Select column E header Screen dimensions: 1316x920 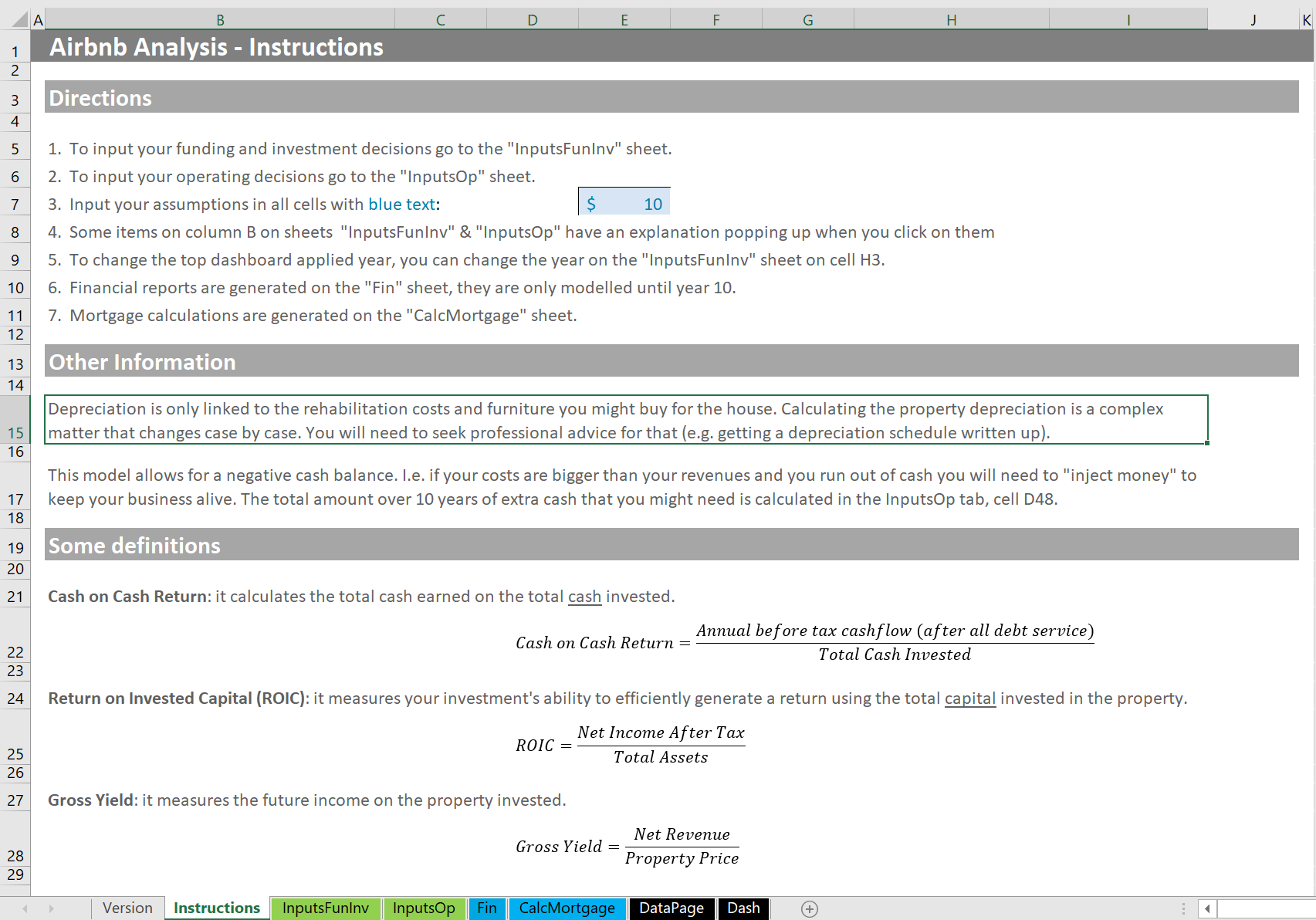coord(624,20)
